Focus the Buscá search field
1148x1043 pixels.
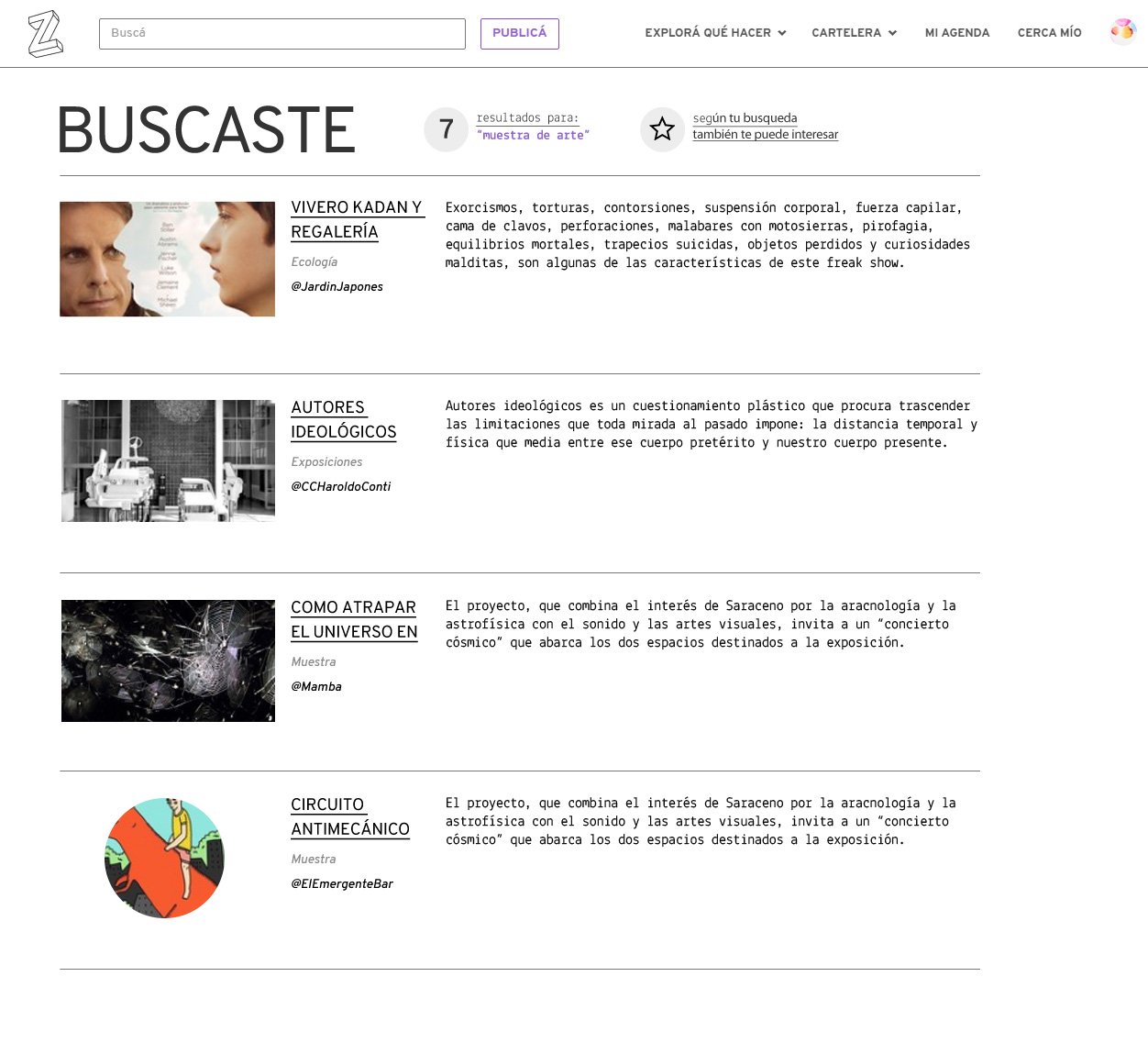281,34
